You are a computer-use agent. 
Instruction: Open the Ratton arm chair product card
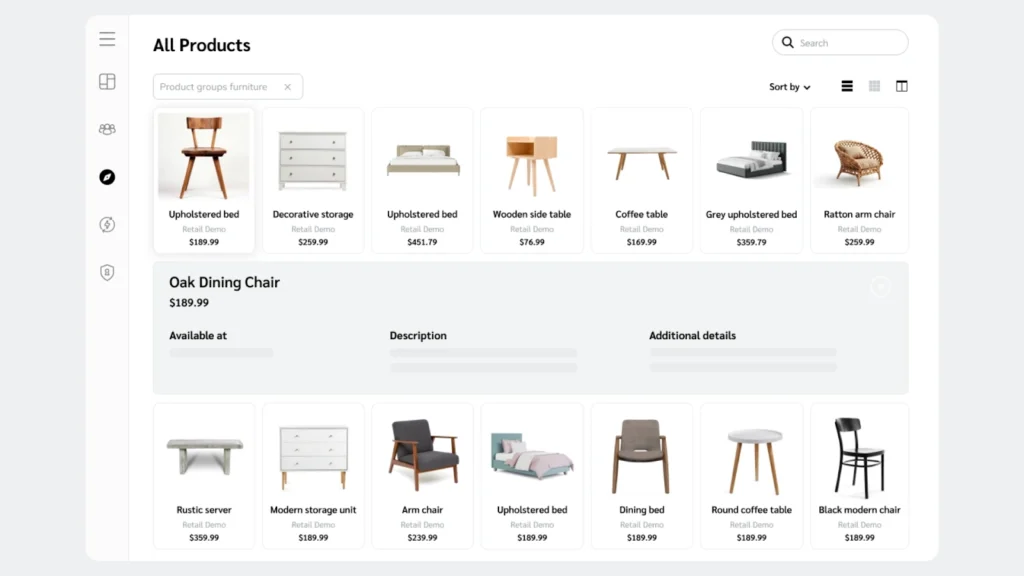tap(860, 178)
